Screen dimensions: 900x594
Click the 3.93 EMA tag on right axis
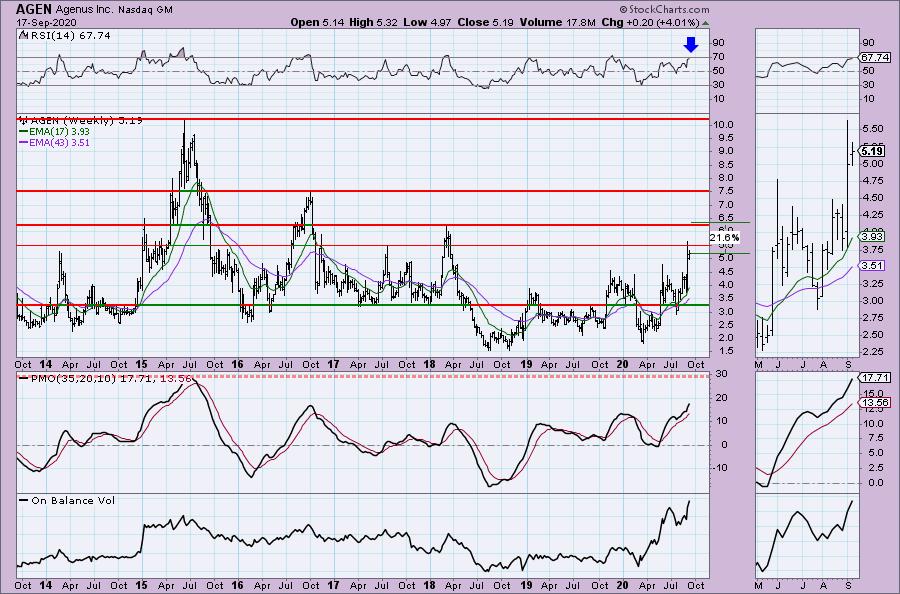871,236
